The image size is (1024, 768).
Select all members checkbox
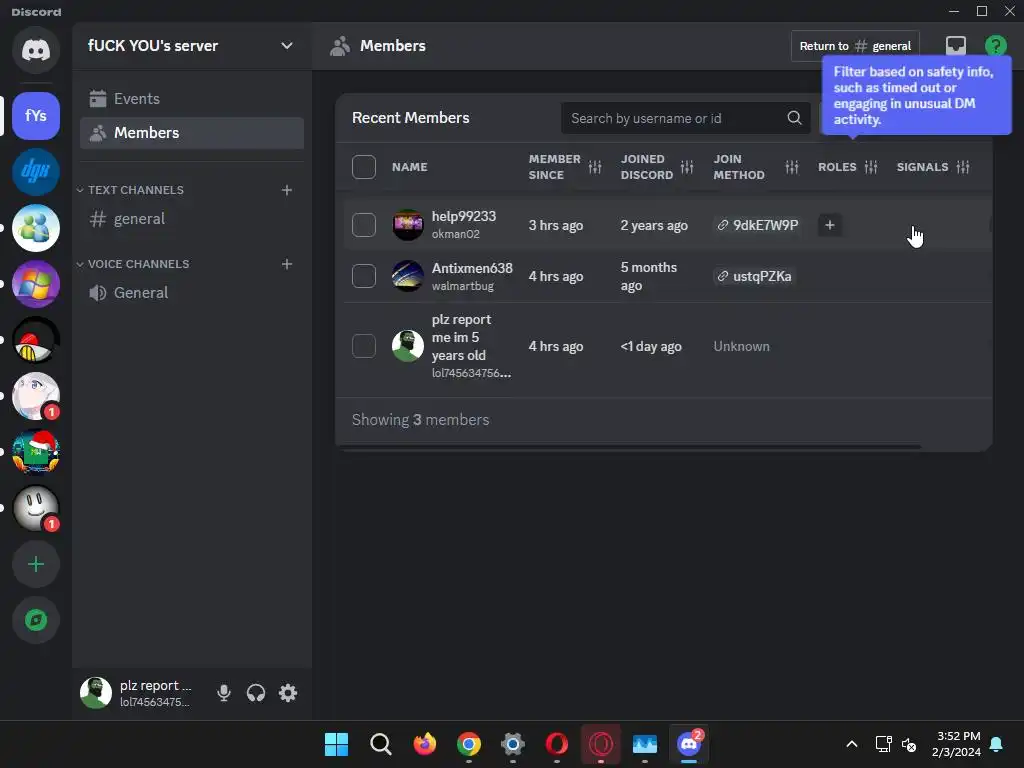[x=364, y=167]
